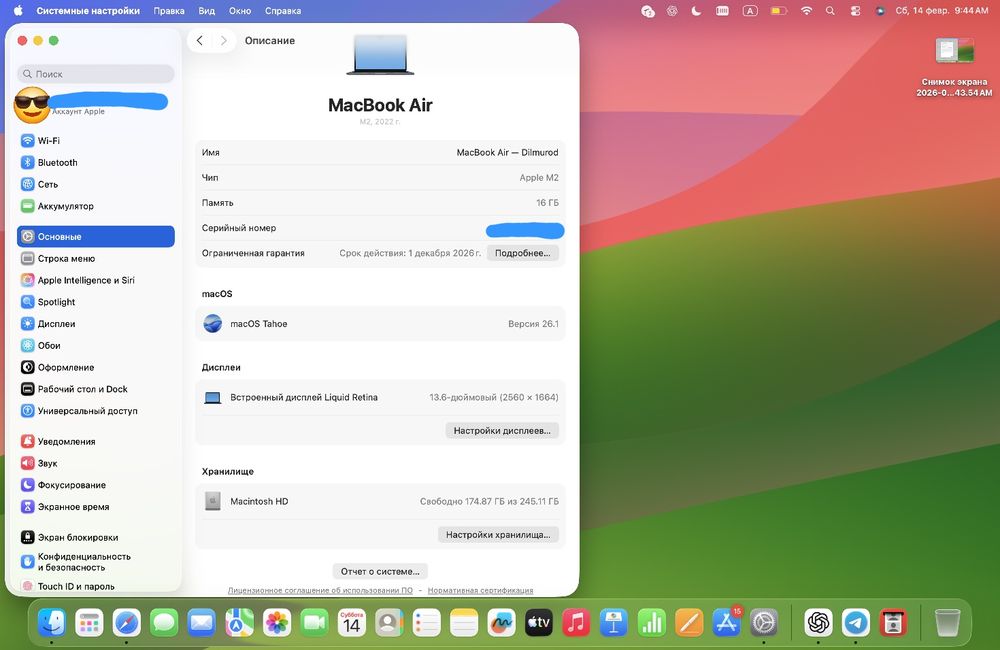Click Настройки дисплеев… button
Screen dimensions: 1000x650
tap(502, 431)
